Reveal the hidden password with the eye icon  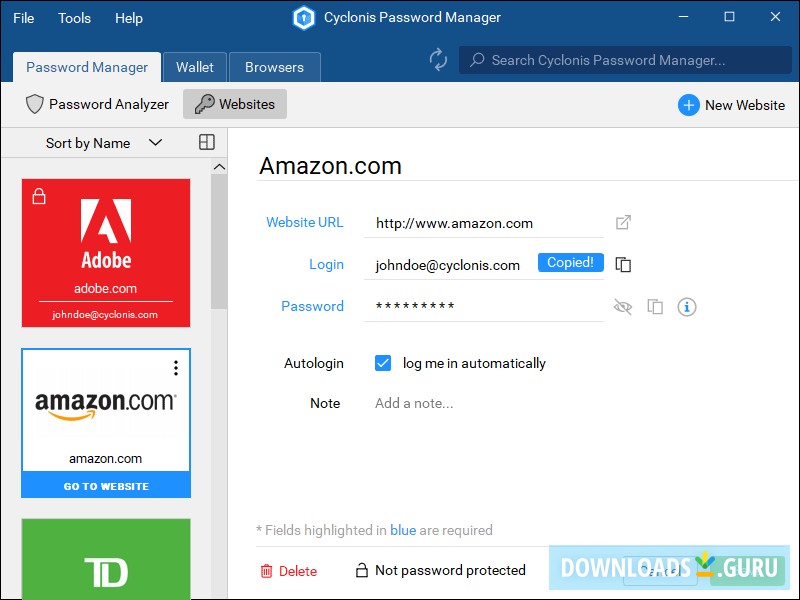coord(623,307)
